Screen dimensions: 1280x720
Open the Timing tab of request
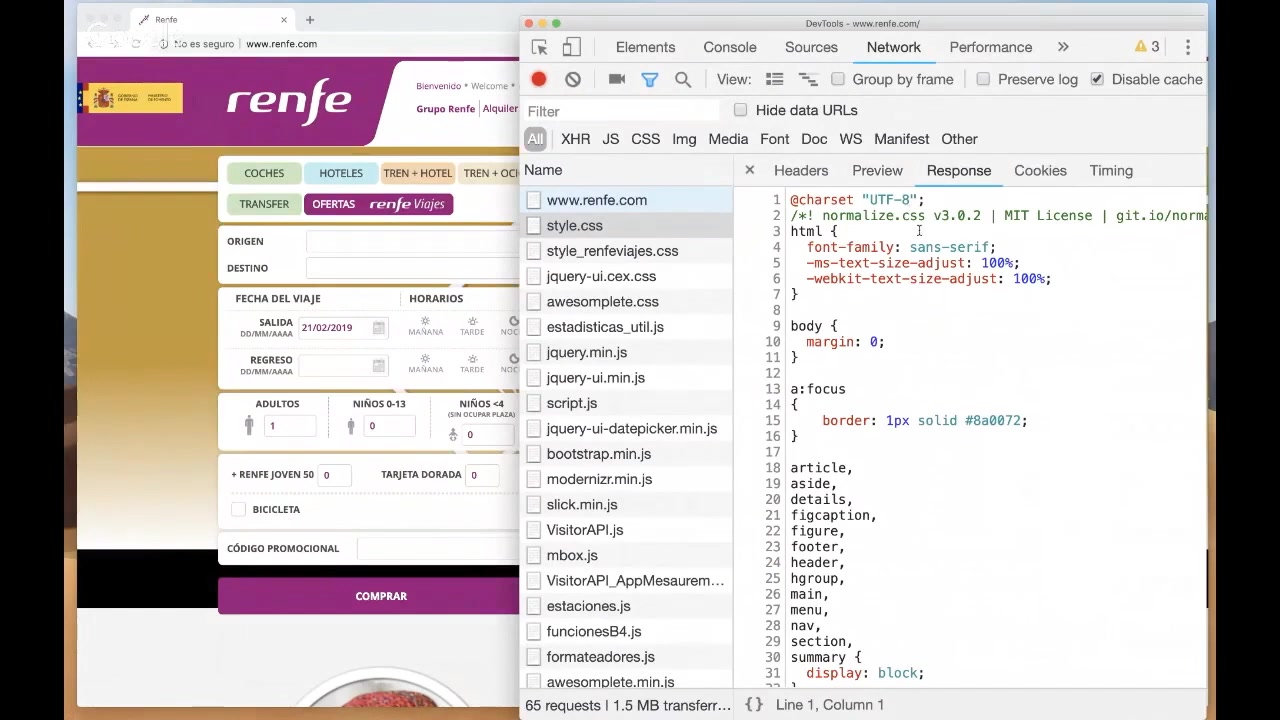1111,170
